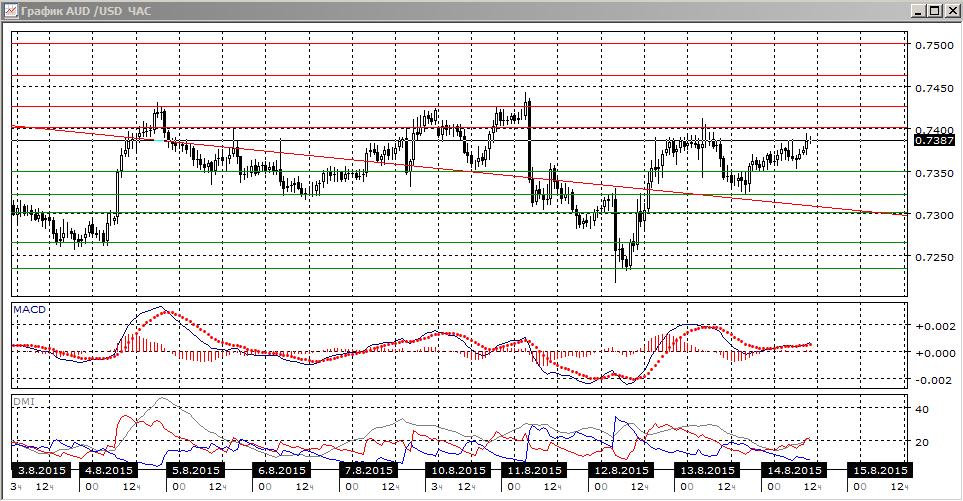963x501 pixels.
Task: Minimize the AUD/USD chart window
Action: click(918, 11)
